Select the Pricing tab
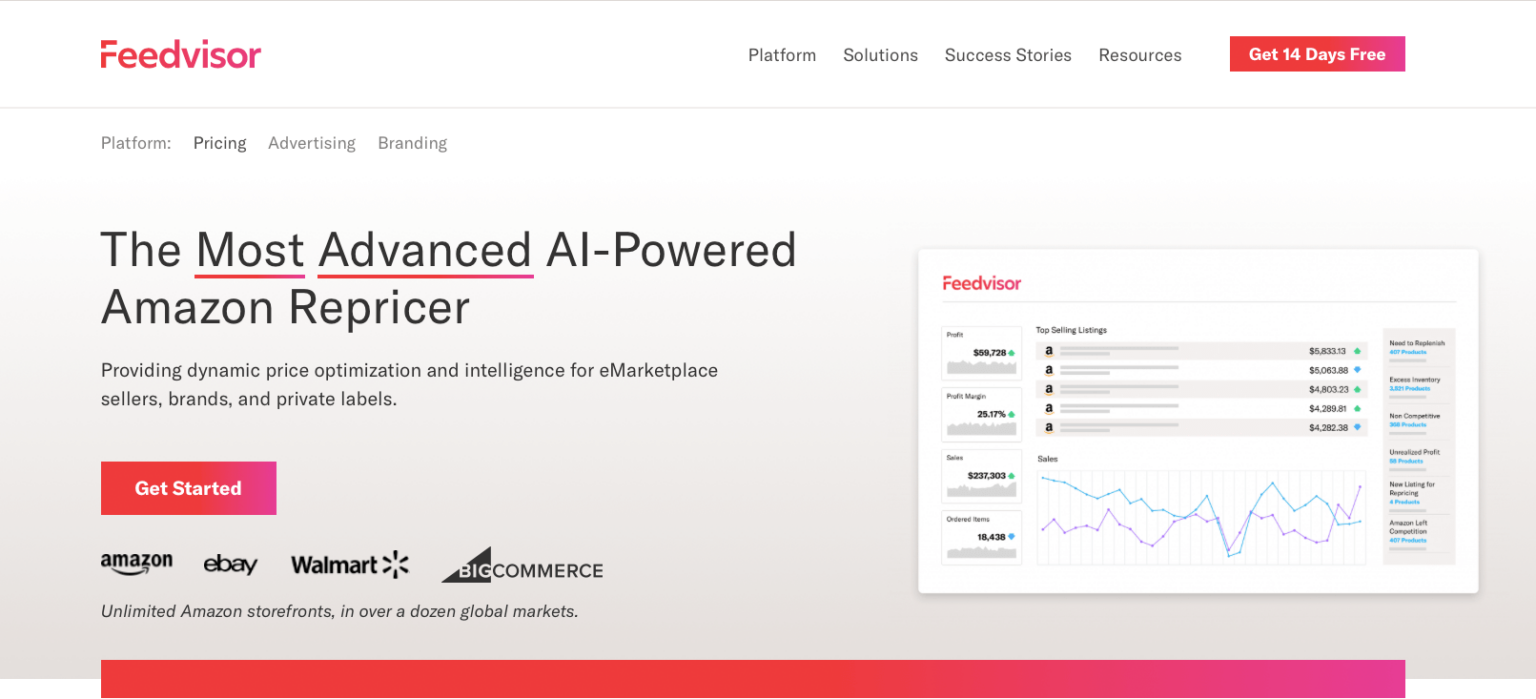Image resolution: width=1536 pixels, height=699 pixels. 219,143
